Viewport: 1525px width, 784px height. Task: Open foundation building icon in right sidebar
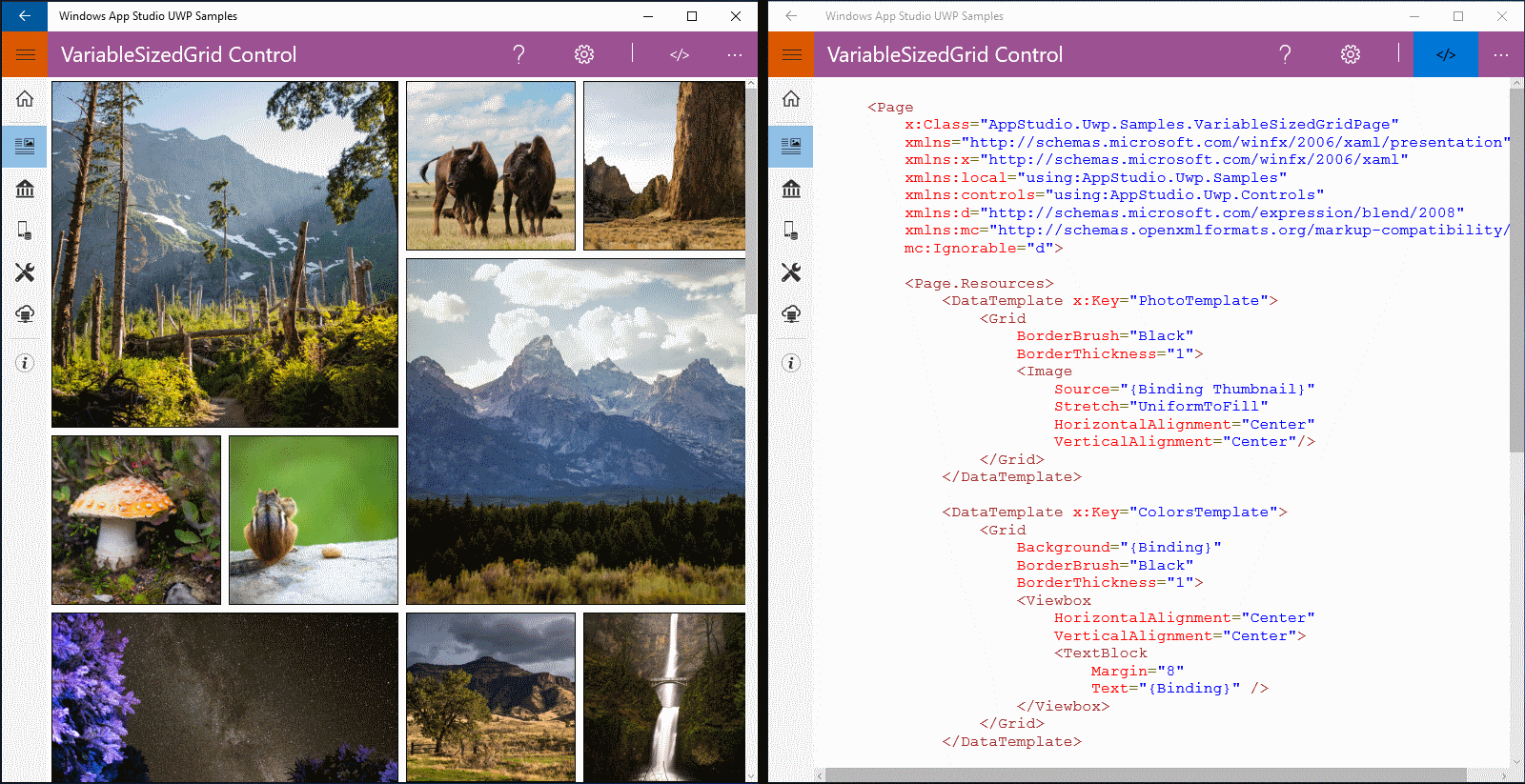pyautogui.click(x=791, y=189)
